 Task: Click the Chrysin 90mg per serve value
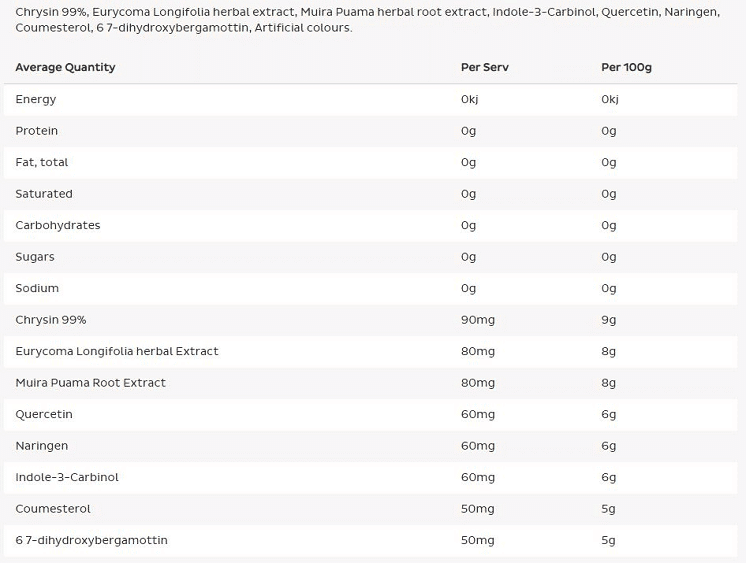(x=478, y=320)
